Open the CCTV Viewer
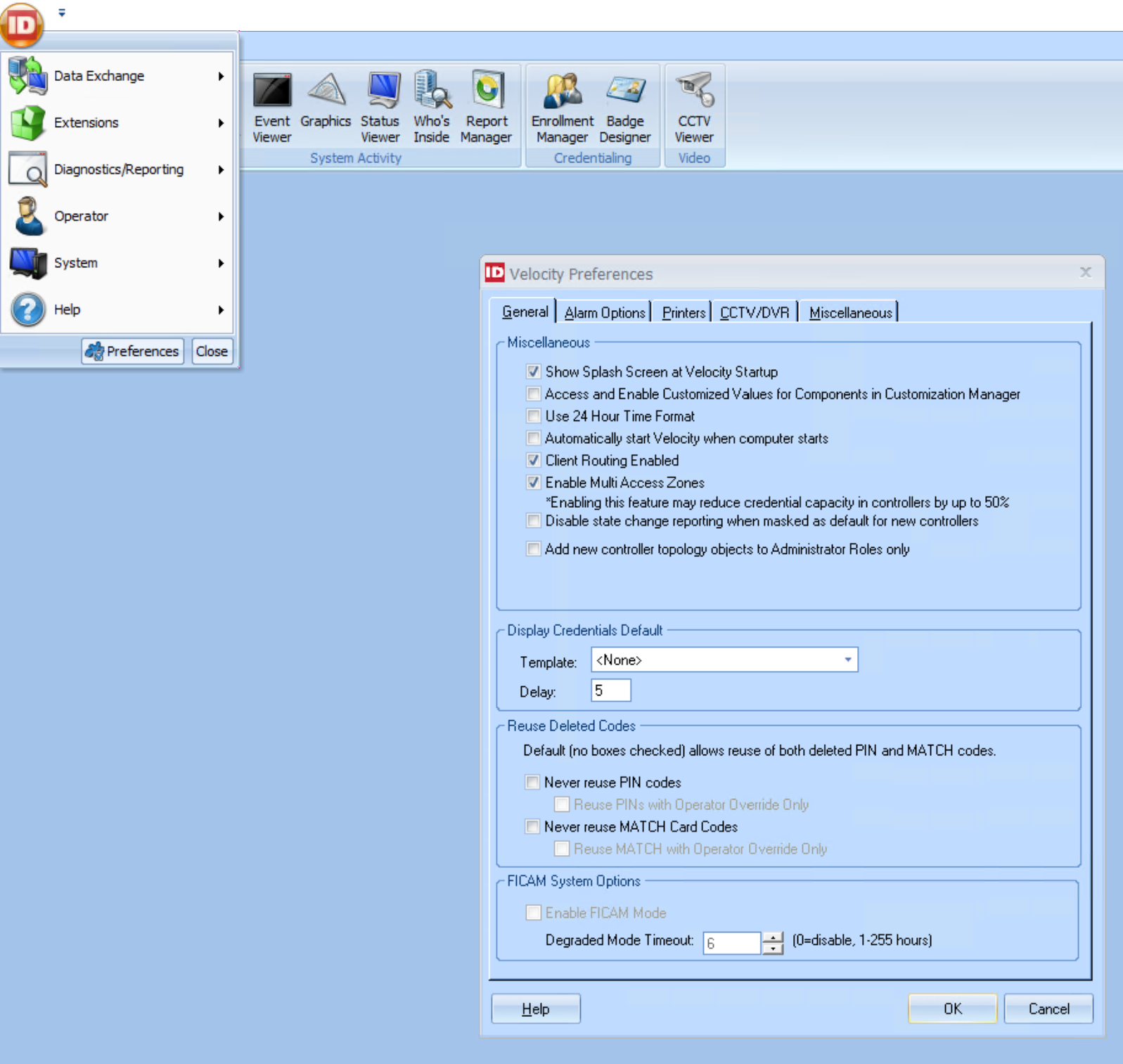The width and height of the screenshot is (1123, 1064). (694, 109)
